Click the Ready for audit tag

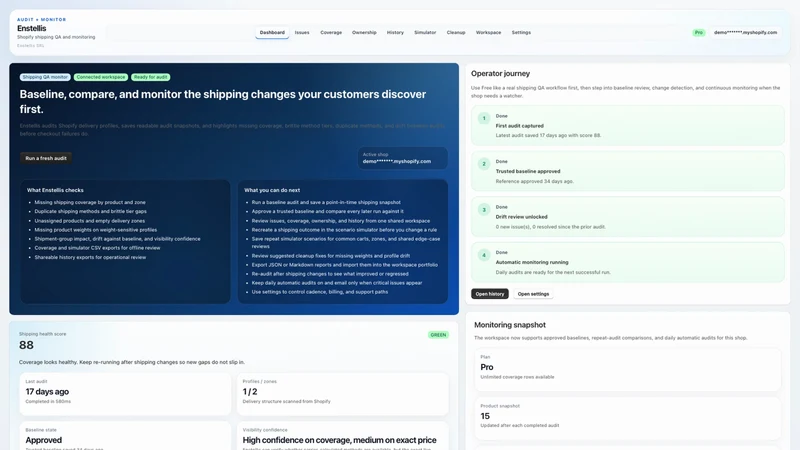point(151,77)
